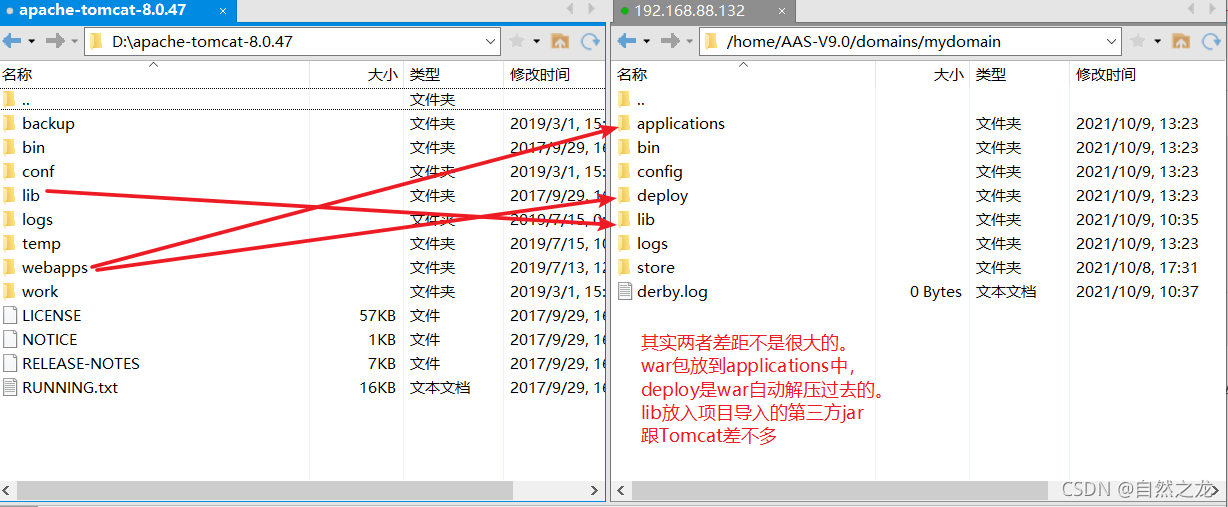Close the 192.168.88.132 tab
Image resolution: width=1228 pixels, height=507 pixels.
point(780,10)
